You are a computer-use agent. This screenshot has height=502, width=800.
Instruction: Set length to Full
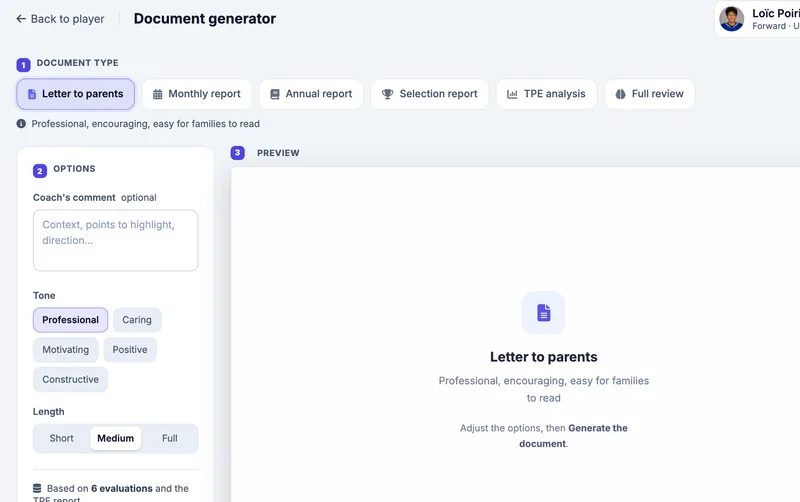coord(170,438)
